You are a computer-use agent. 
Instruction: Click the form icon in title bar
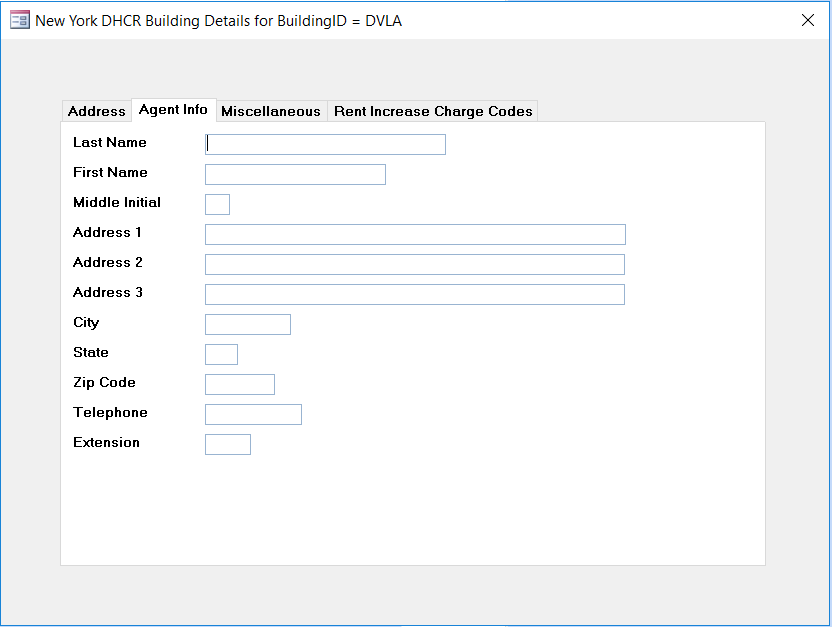20,21
